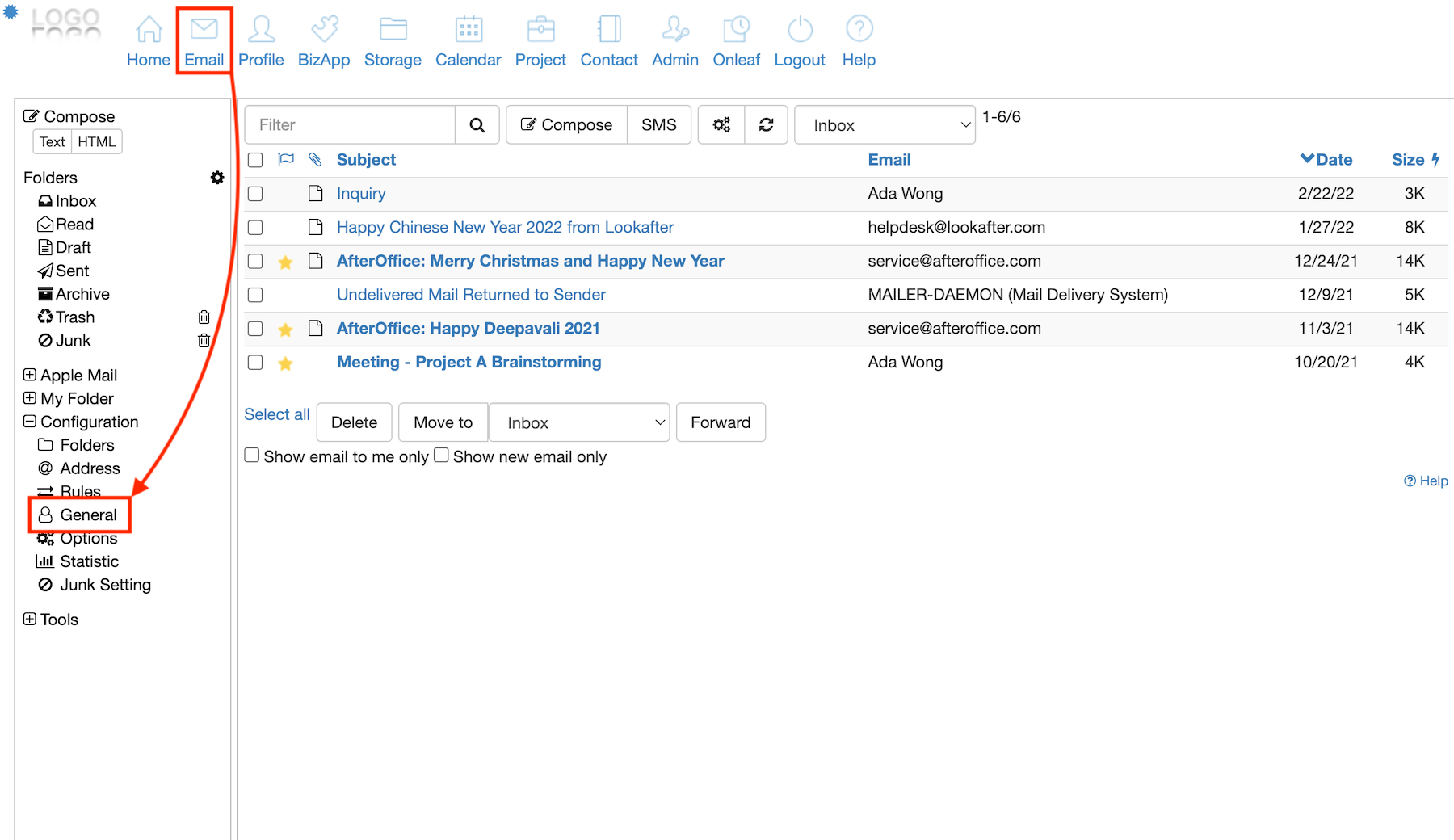This screenshot has width=1454, height=840.
Task: Click the search magnifier icon beside Filter
Action: coord(477,125)
